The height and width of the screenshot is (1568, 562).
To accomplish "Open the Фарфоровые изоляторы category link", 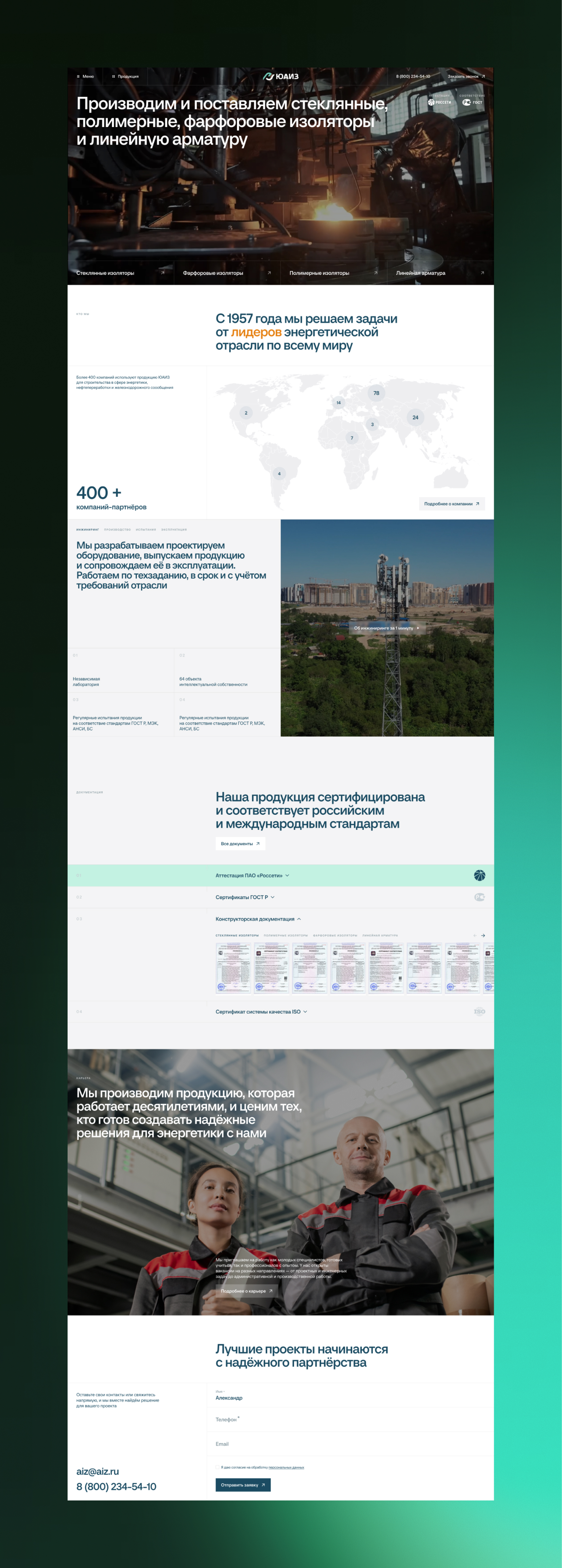I will pyautogui.click(x=213, y=273).
